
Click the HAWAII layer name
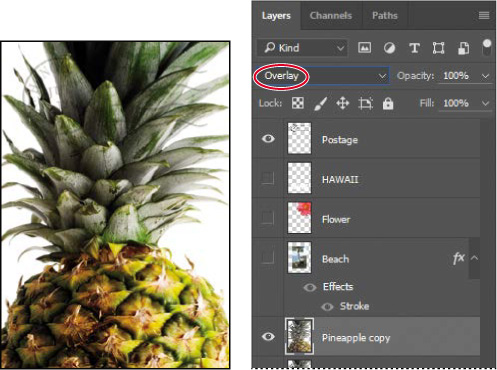coord(340,180)
